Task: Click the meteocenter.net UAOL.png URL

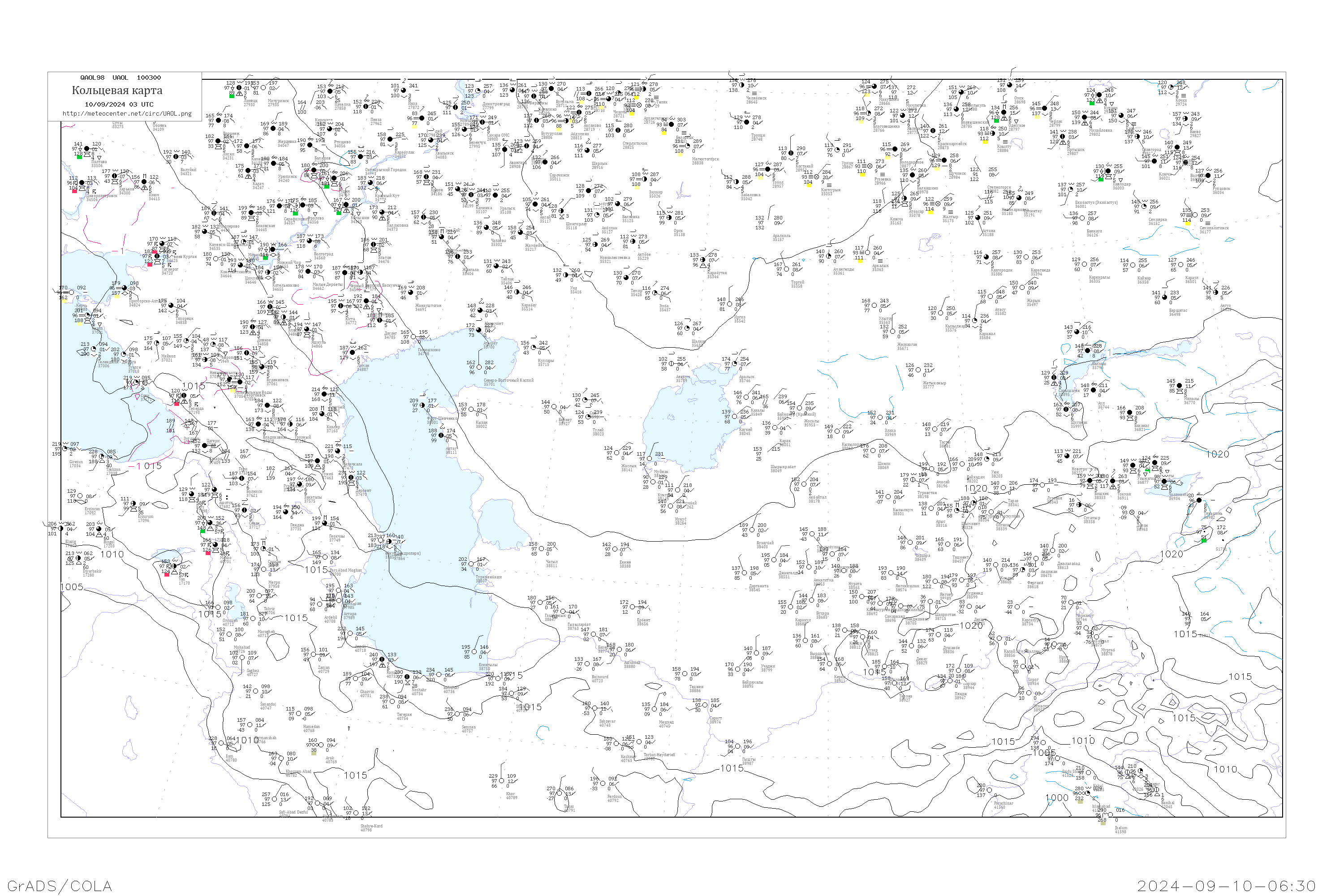Action: pos(127,114)
